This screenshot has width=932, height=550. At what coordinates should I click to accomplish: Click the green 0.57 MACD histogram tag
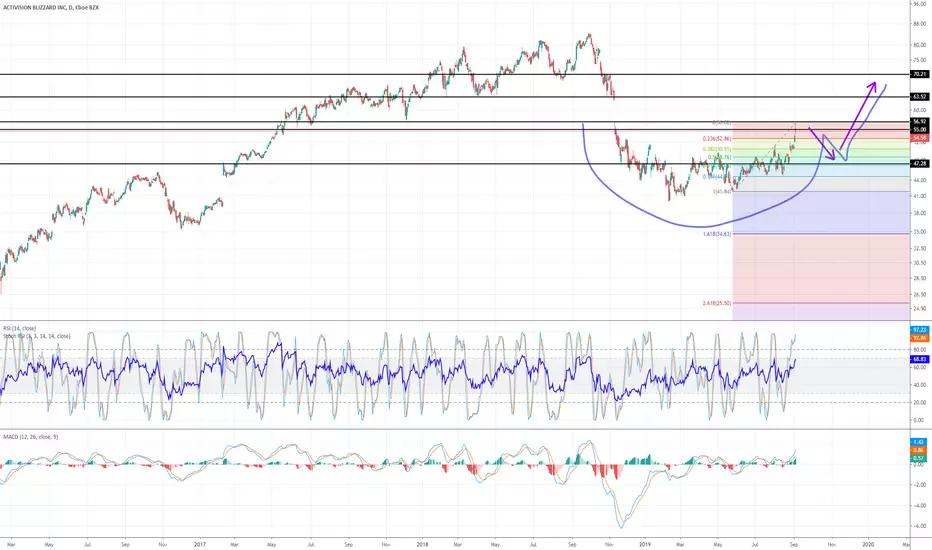point(919,458)
